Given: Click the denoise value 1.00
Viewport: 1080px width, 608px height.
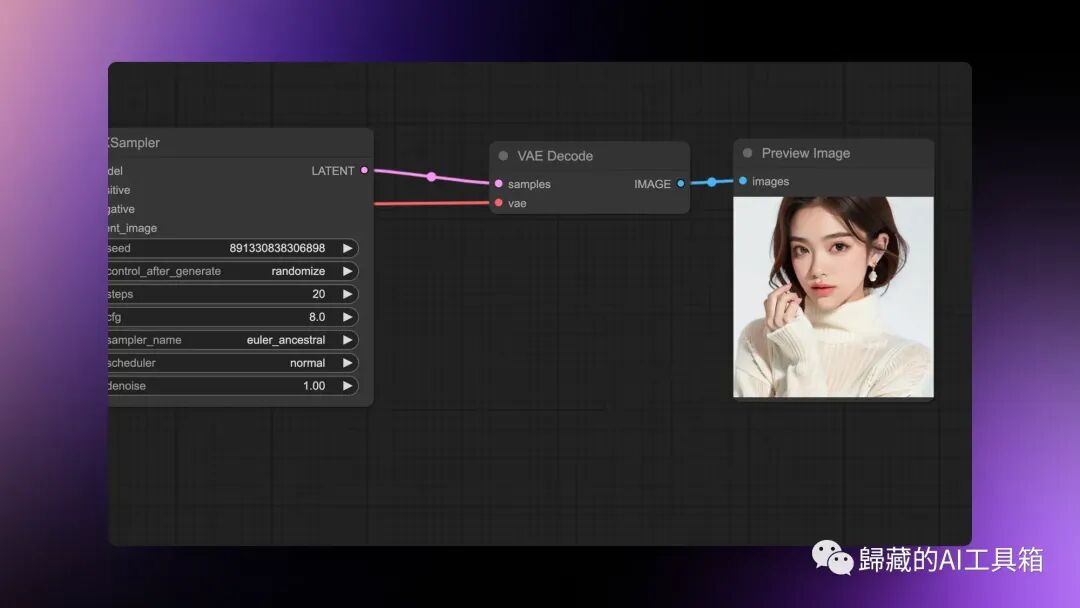Looking at the screenshot, I should 314,386.
